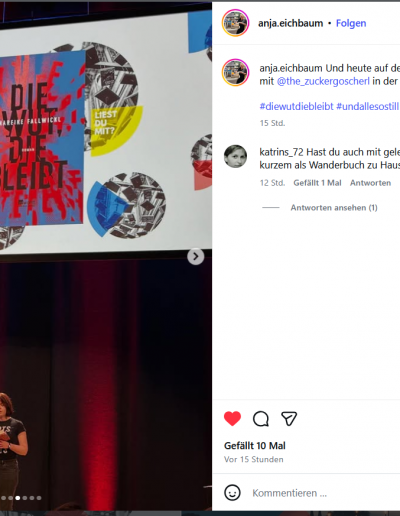
Task: Open anja.eichbaum header profile picture
Action: click(235, 23)
